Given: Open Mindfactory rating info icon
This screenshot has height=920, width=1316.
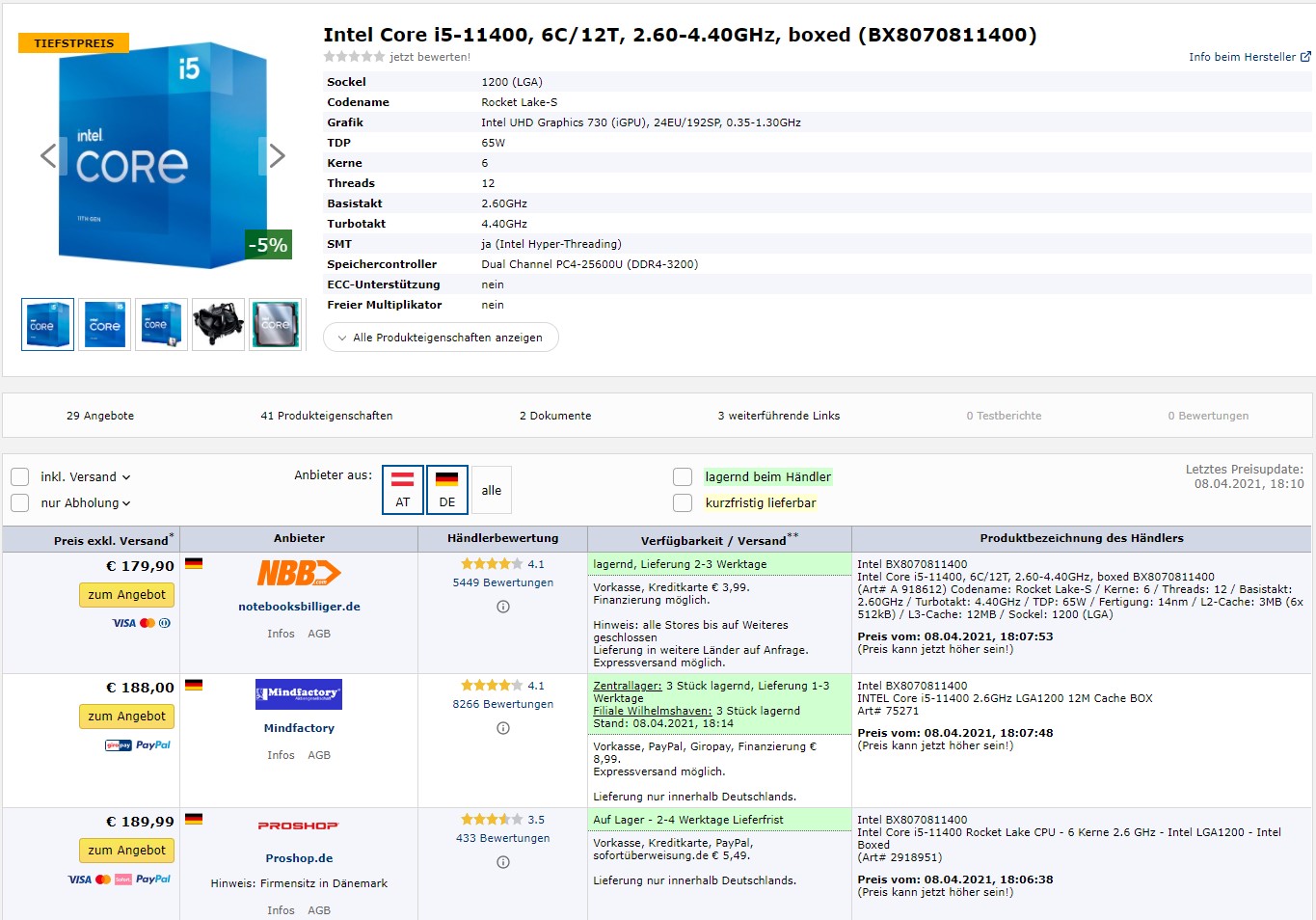Looking at the screenshot, I should coord(503,728).
